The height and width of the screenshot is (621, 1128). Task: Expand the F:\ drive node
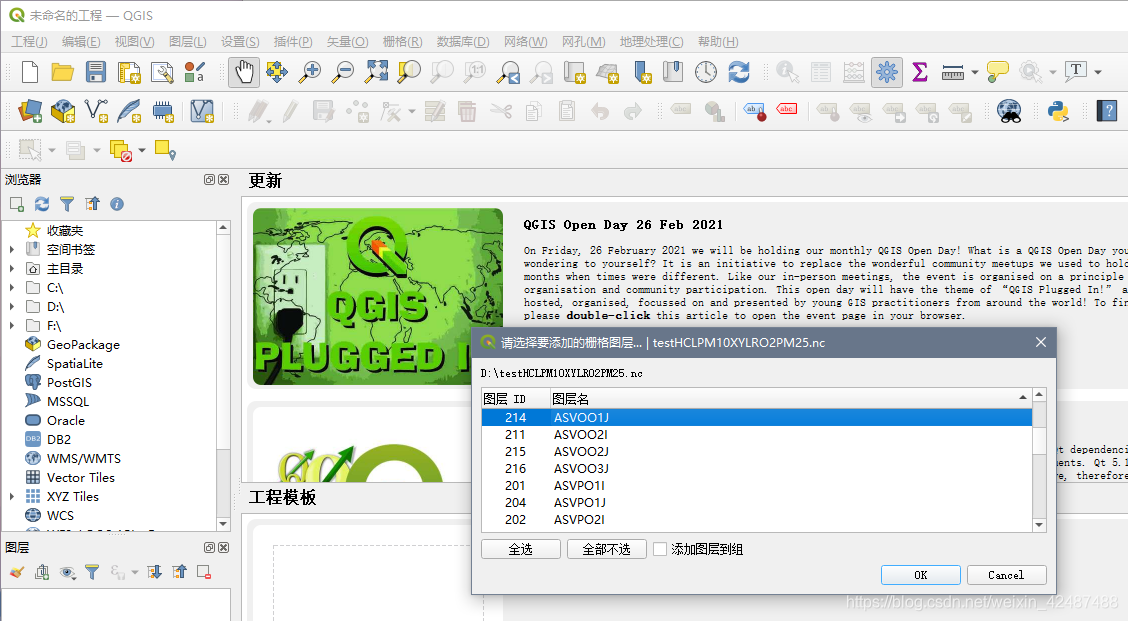pos(12,326)
